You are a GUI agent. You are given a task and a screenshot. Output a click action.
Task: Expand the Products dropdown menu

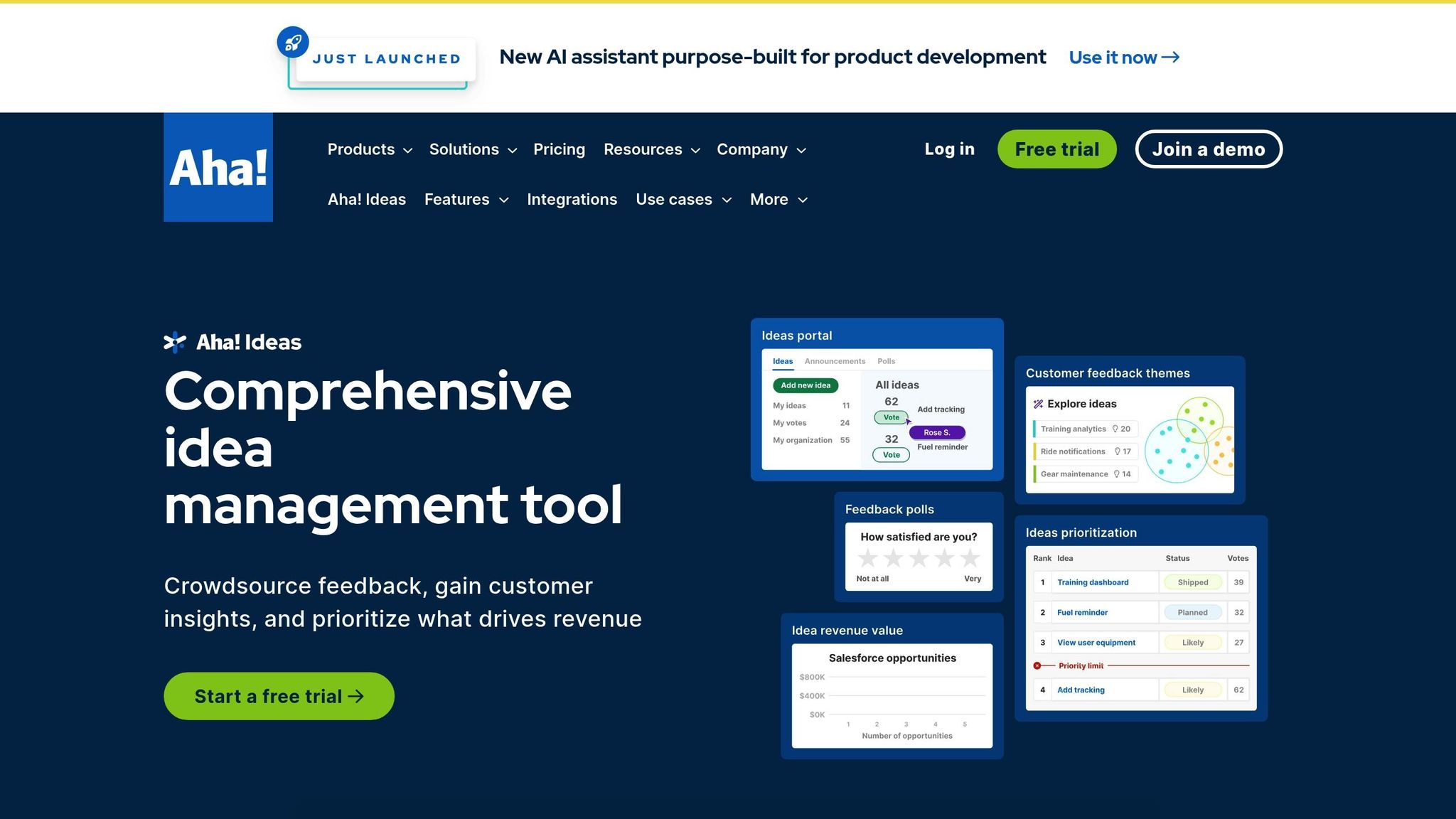pos(370,149)
